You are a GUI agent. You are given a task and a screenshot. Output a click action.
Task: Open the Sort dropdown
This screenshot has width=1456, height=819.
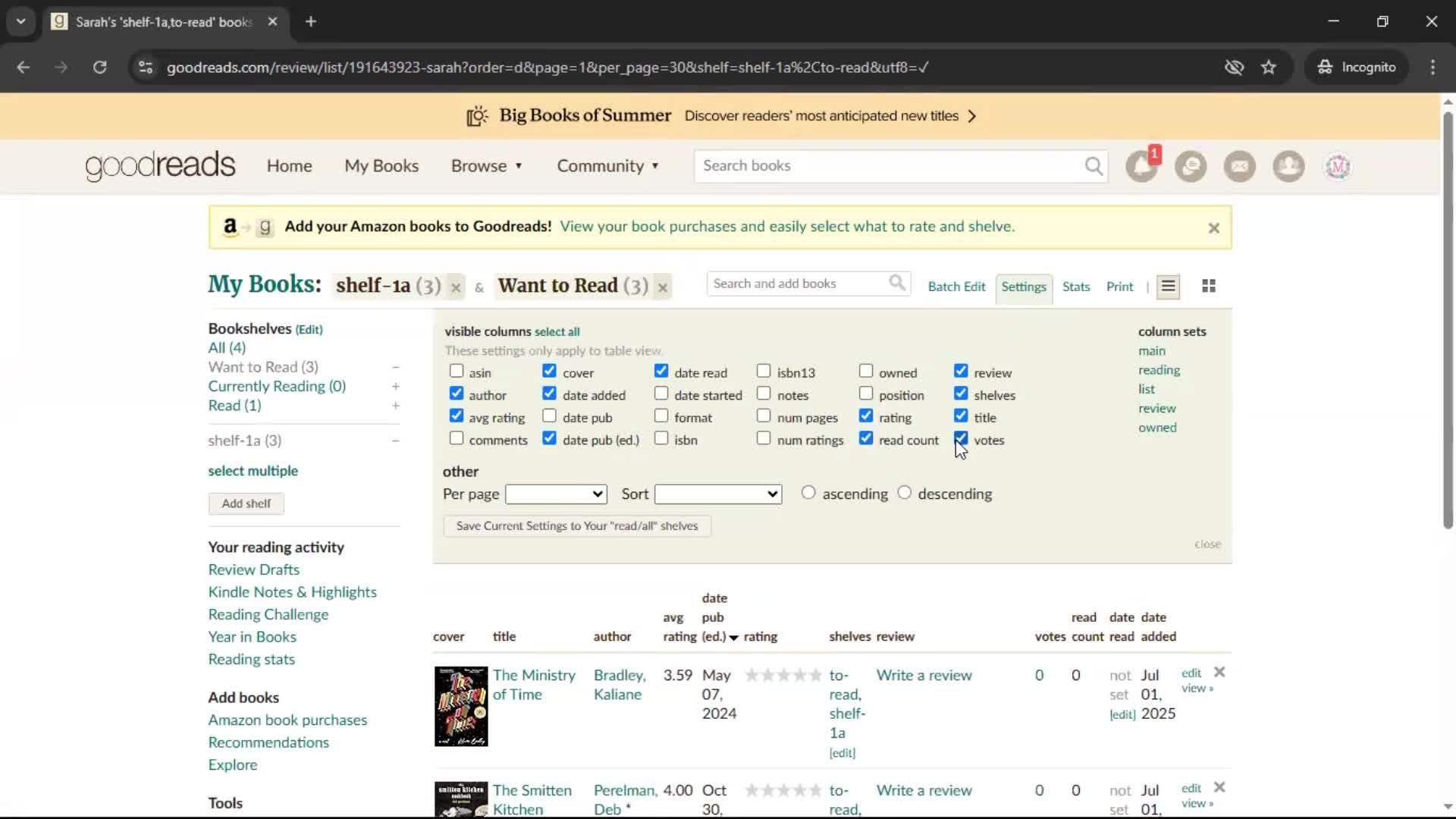tap(717, 494)
